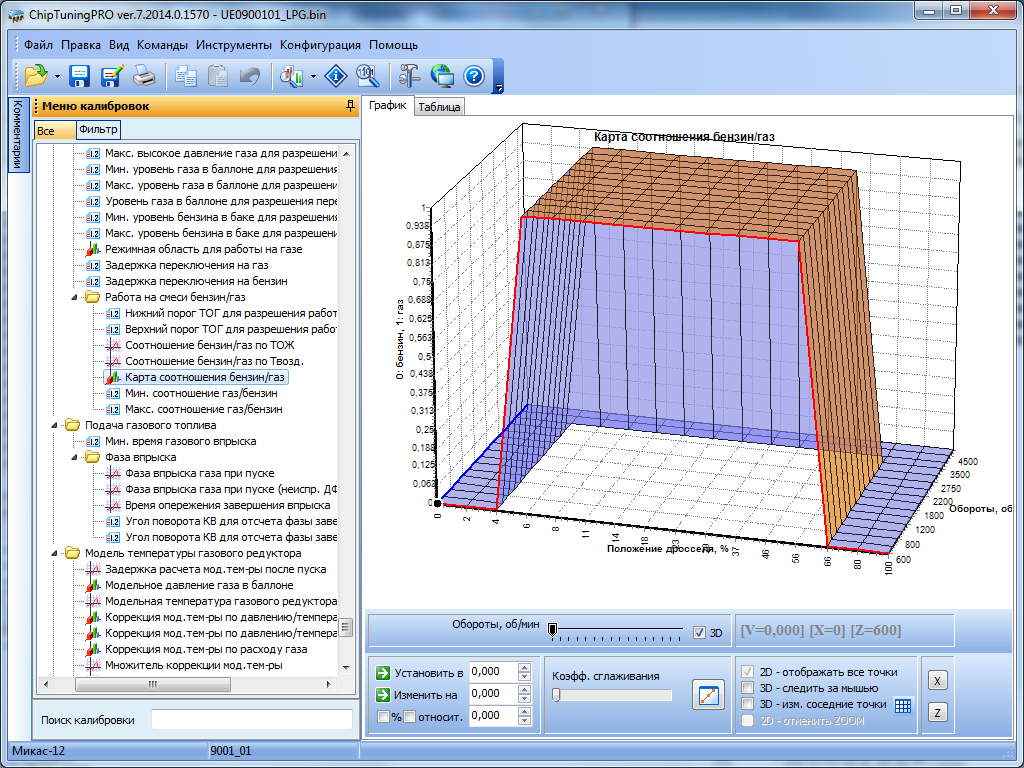Click the binary search magnifier icon

[x=367, y=76]
